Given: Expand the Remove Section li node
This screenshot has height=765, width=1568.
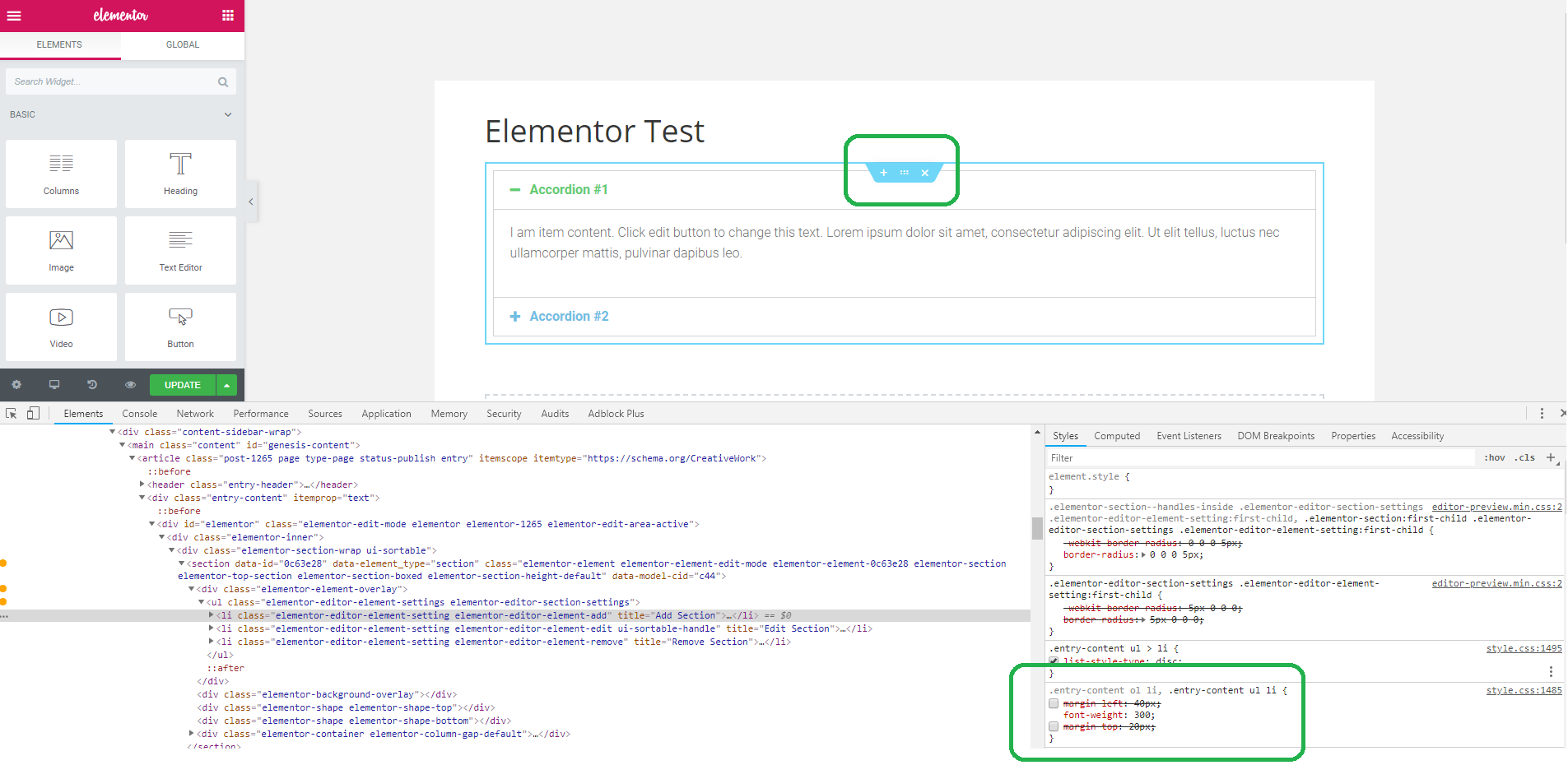Looking at the screenshot, I should pos(212,642).
